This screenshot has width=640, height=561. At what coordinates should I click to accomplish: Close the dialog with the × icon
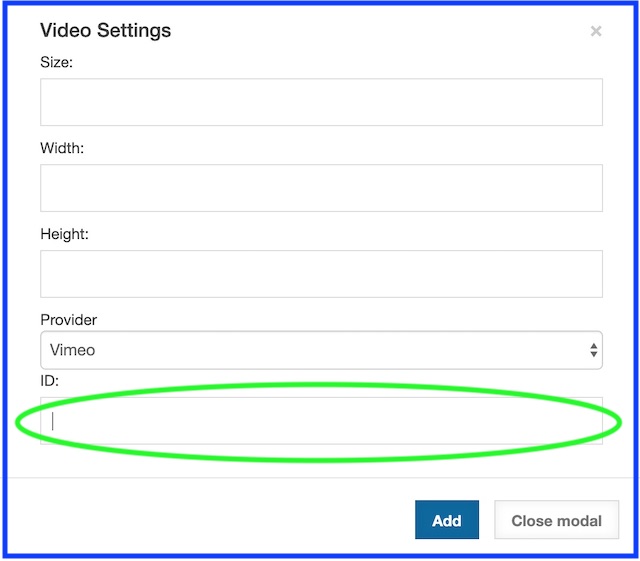click(596, 31)
